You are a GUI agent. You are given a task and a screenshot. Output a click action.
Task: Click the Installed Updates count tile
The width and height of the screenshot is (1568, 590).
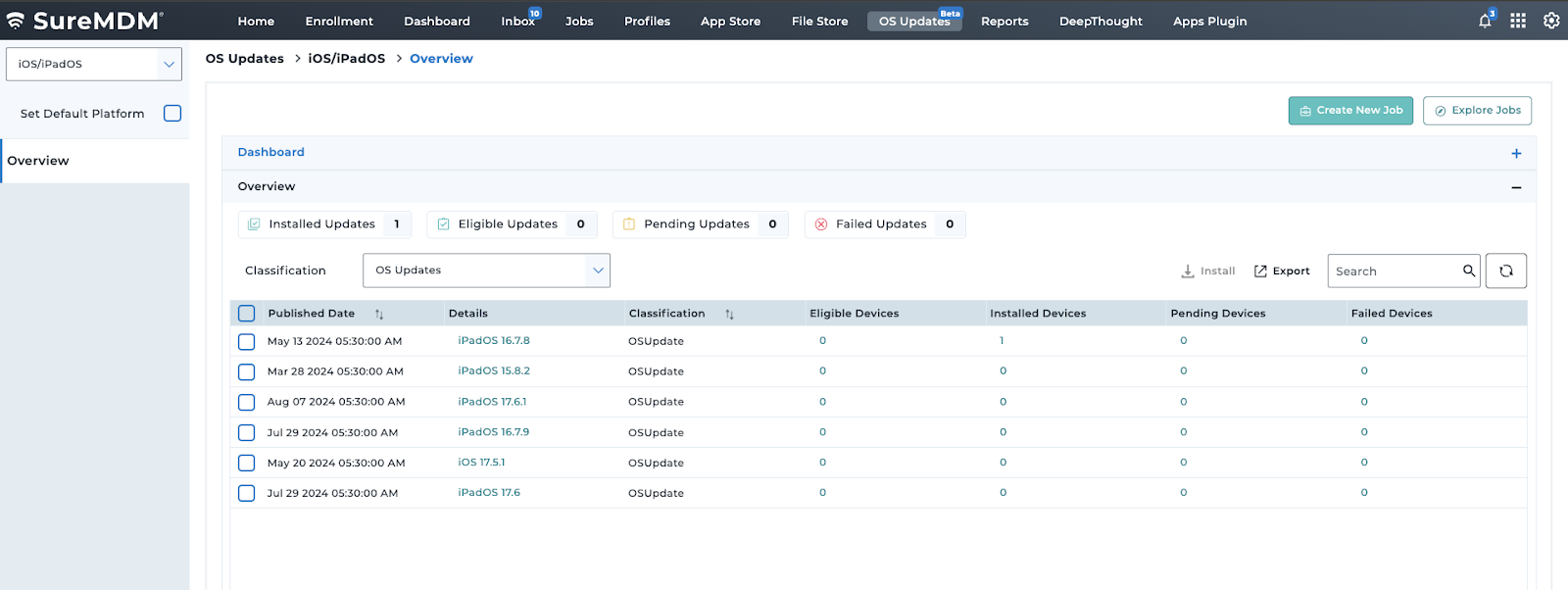click(x=324, y=224)
